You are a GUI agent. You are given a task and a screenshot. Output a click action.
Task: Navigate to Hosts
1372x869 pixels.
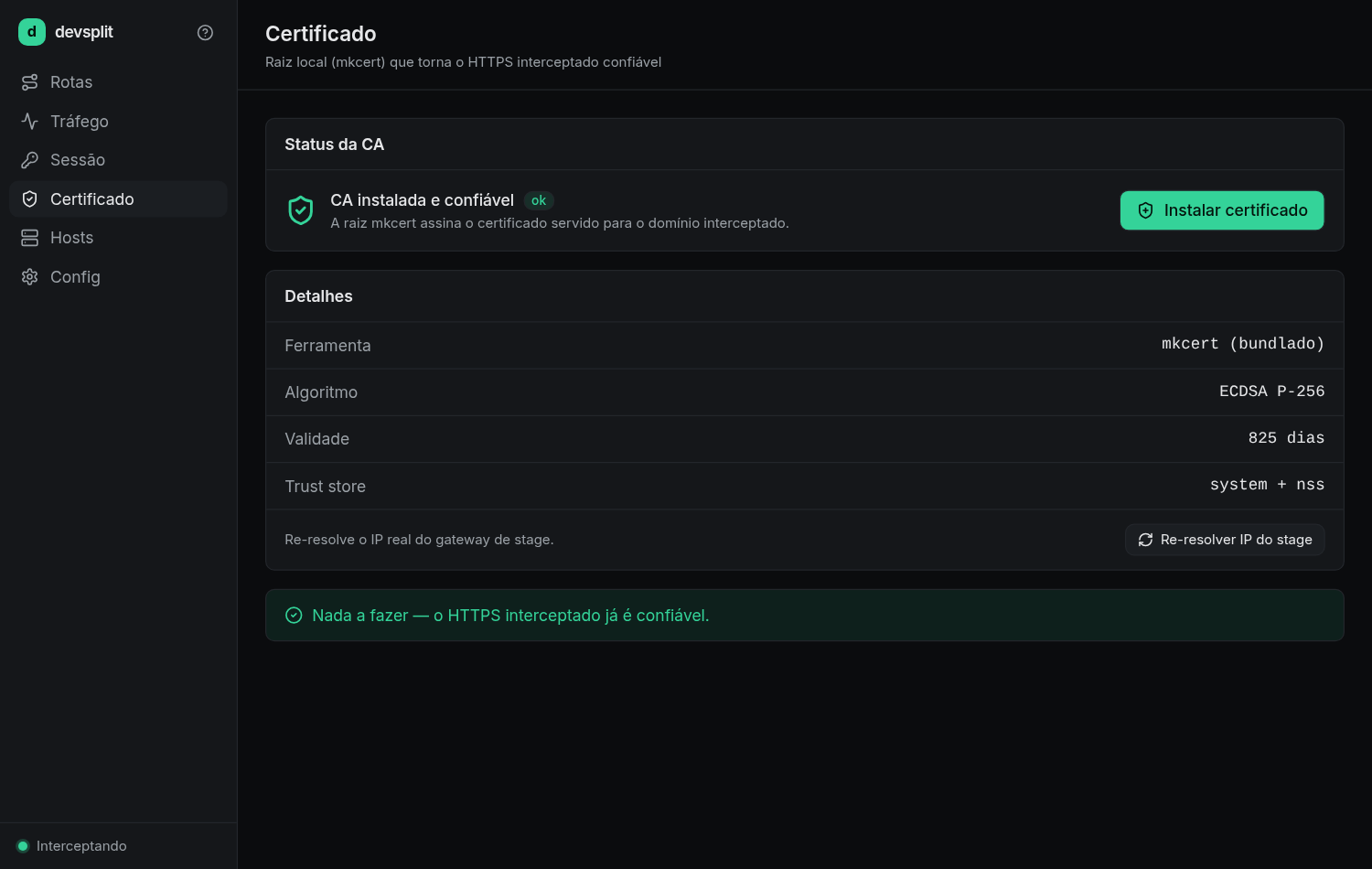point(118,238)
